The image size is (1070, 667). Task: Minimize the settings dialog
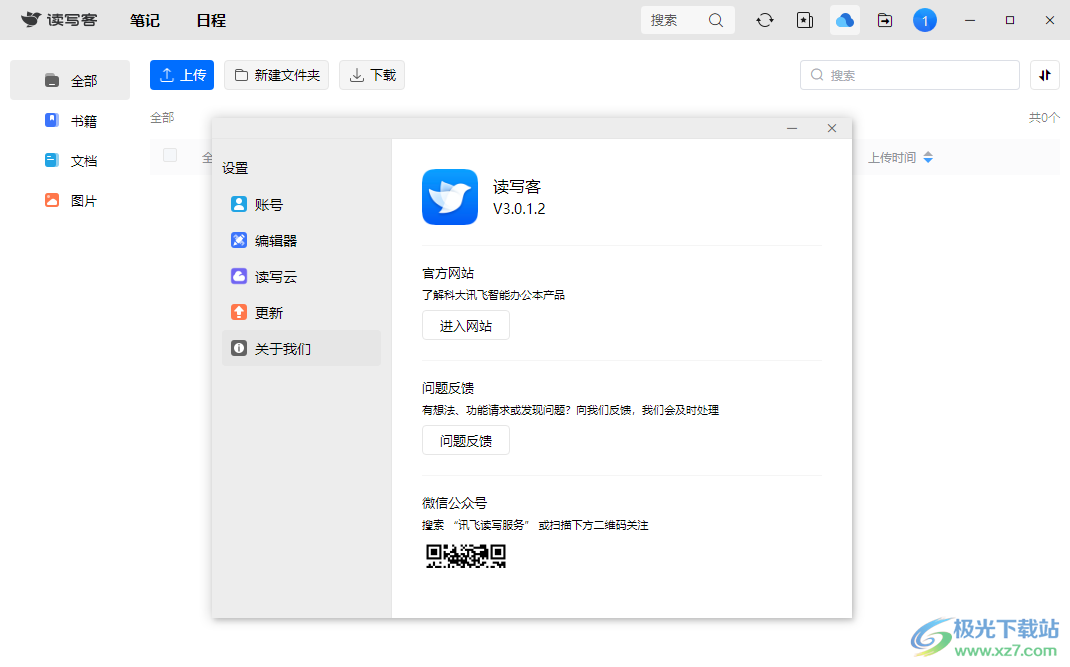point(792,128)
